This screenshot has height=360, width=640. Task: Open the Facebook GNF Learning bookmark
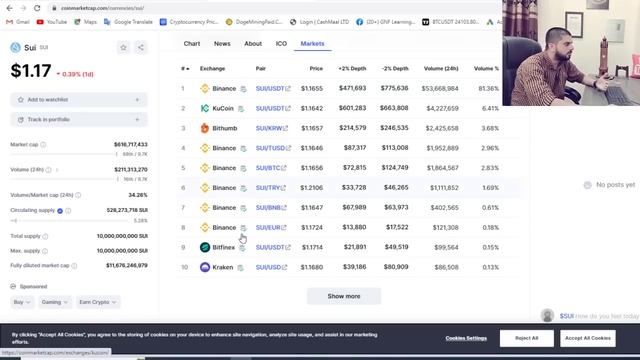pyautogui.click(x=386, y=22)
